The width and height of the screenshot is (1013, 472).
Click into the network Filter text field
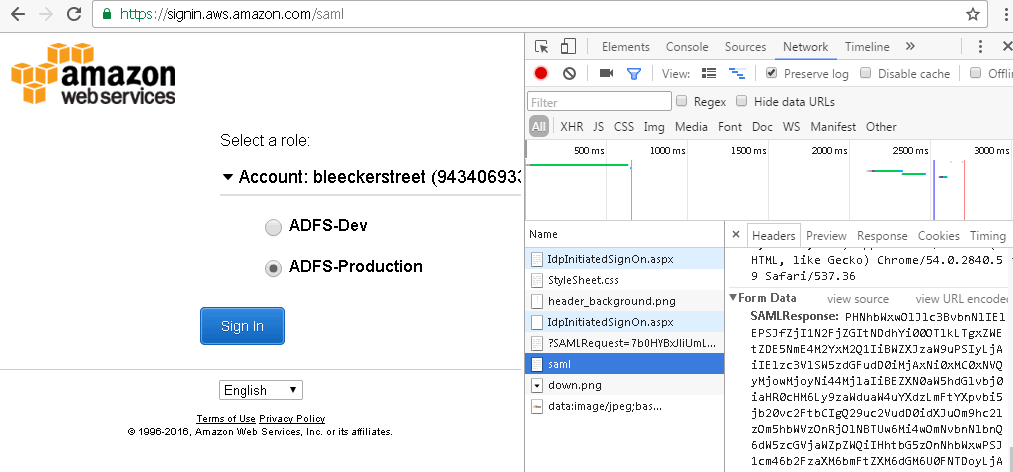(x=600, y=101)
